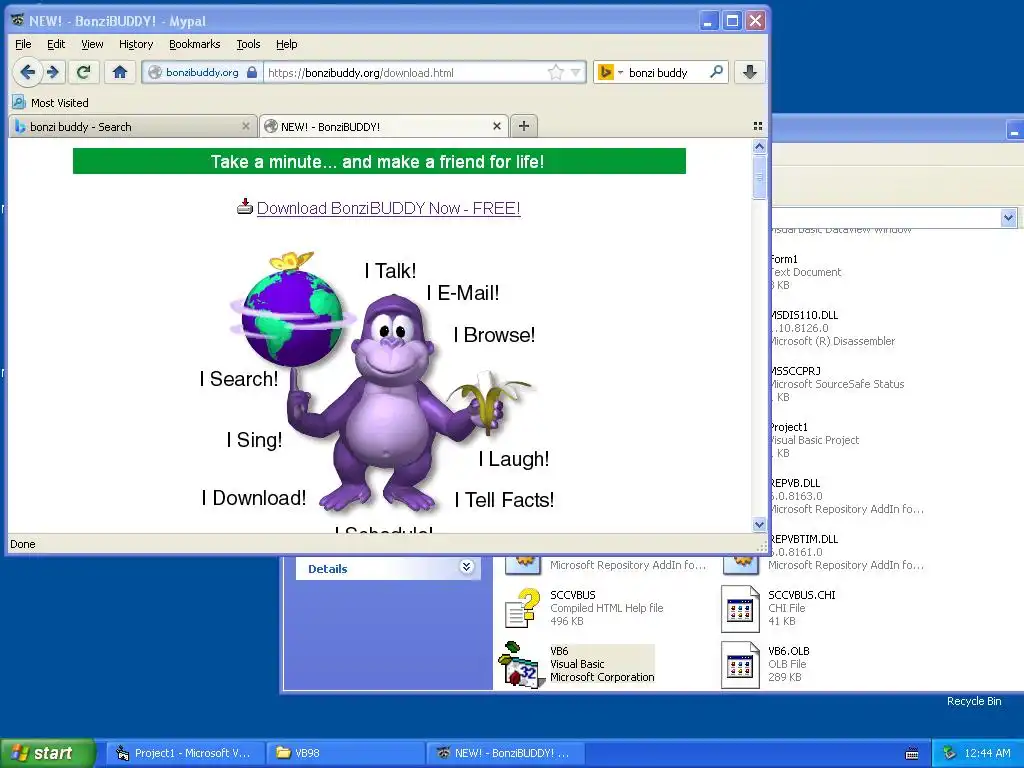Open the File menu
Viewport: 1024px width, 768px height.
point(23,44)
